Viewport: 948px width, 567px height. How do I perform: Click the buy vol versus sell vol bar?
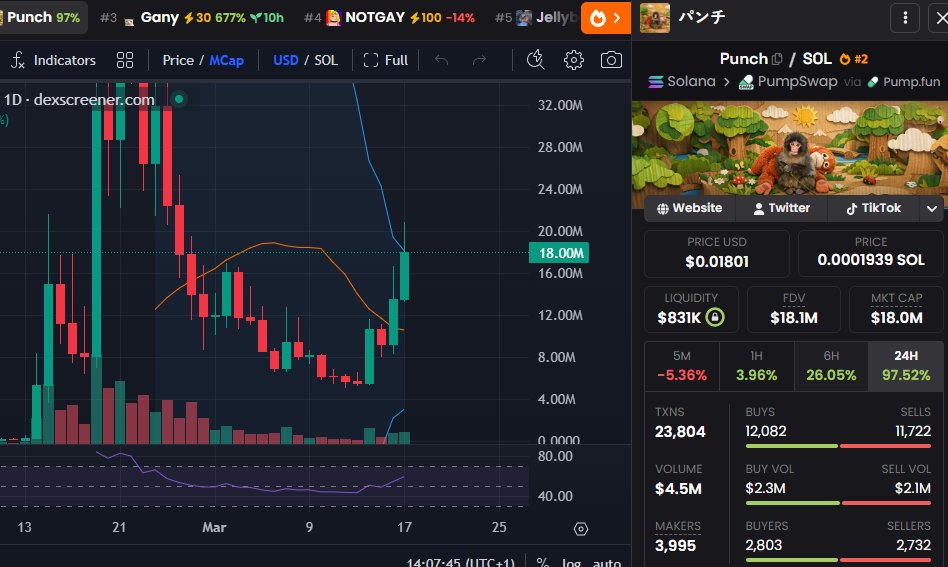click(x=838, y=503)
